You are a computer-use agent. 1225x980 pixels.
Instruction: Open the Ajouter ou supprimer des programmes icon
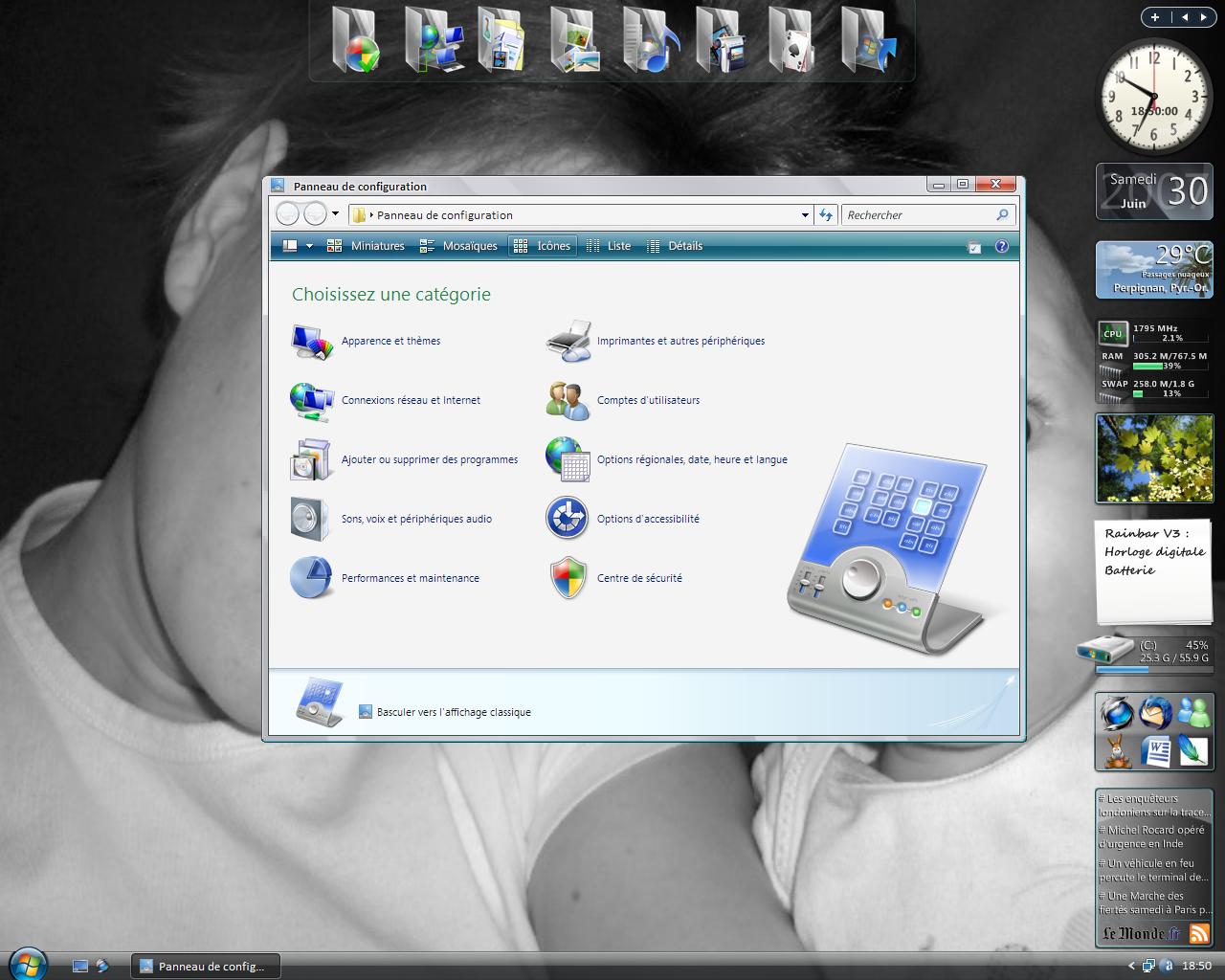coord(312,460)
